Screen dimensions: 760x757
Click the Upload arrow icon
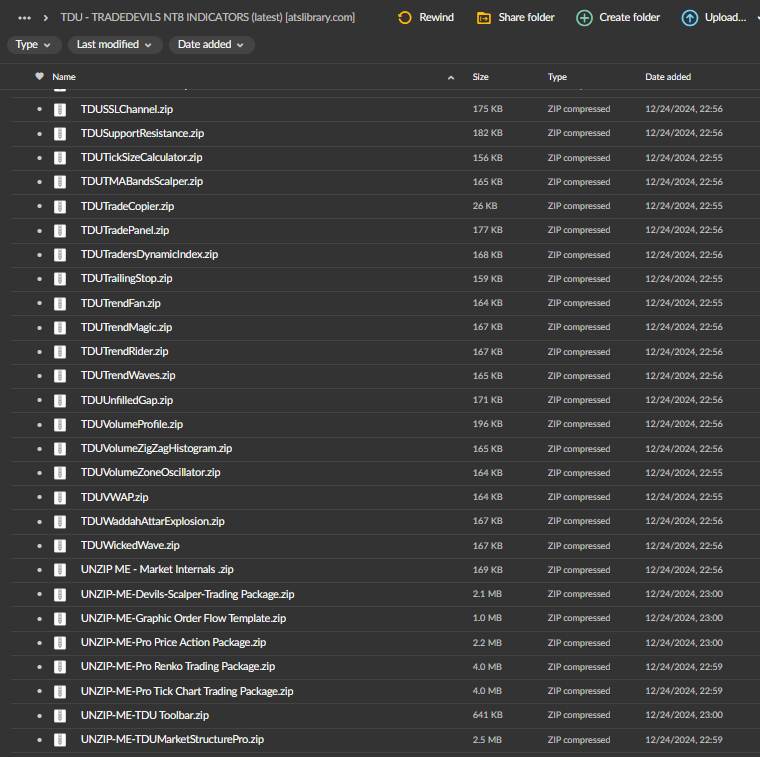690,17
